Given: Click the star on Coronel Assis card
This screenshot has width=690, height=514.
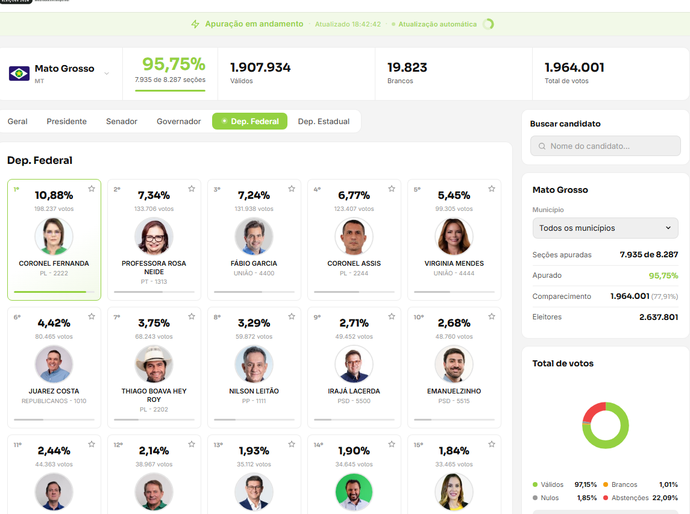Looking at the screenshot, I should click(392, 189).
